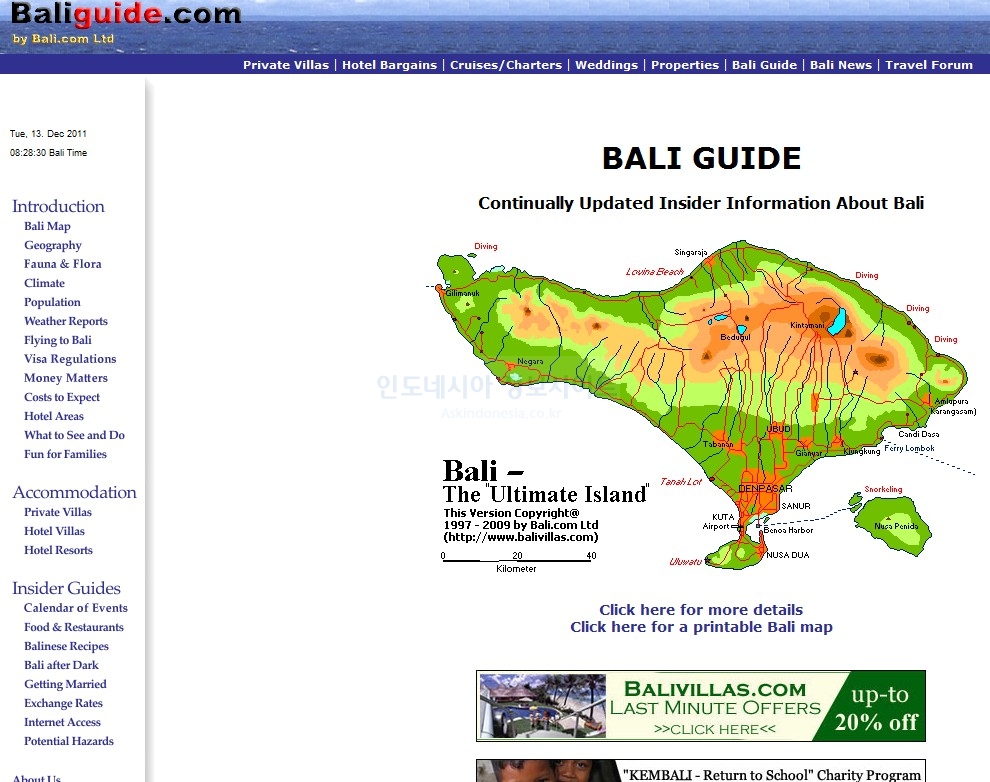Open the Climate sidebar link
This screenshot has height=782, width=990.
pyautogui.click(x=44, y=283)
